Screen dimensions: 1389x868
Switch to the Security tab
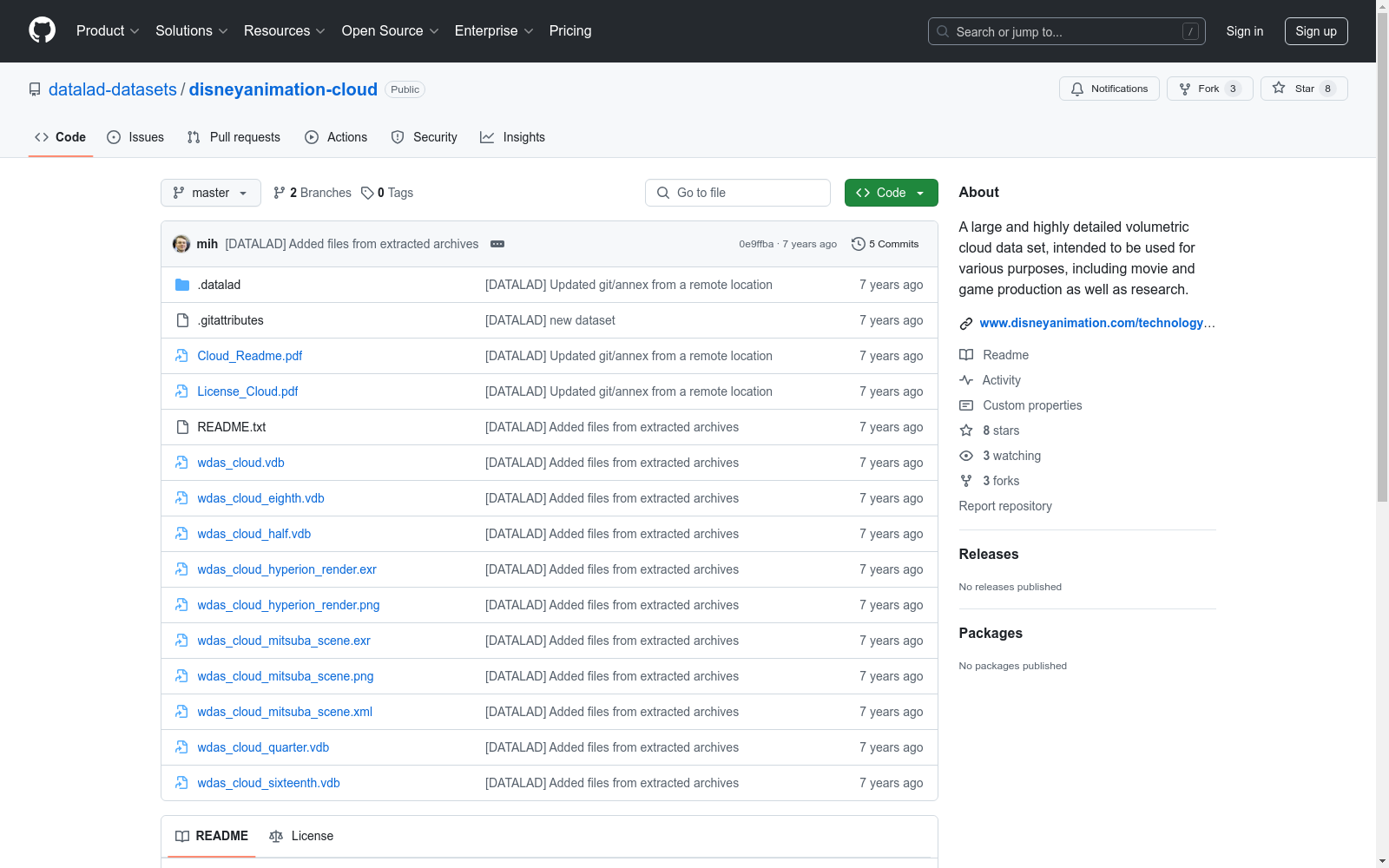click(x=424, y=137)
